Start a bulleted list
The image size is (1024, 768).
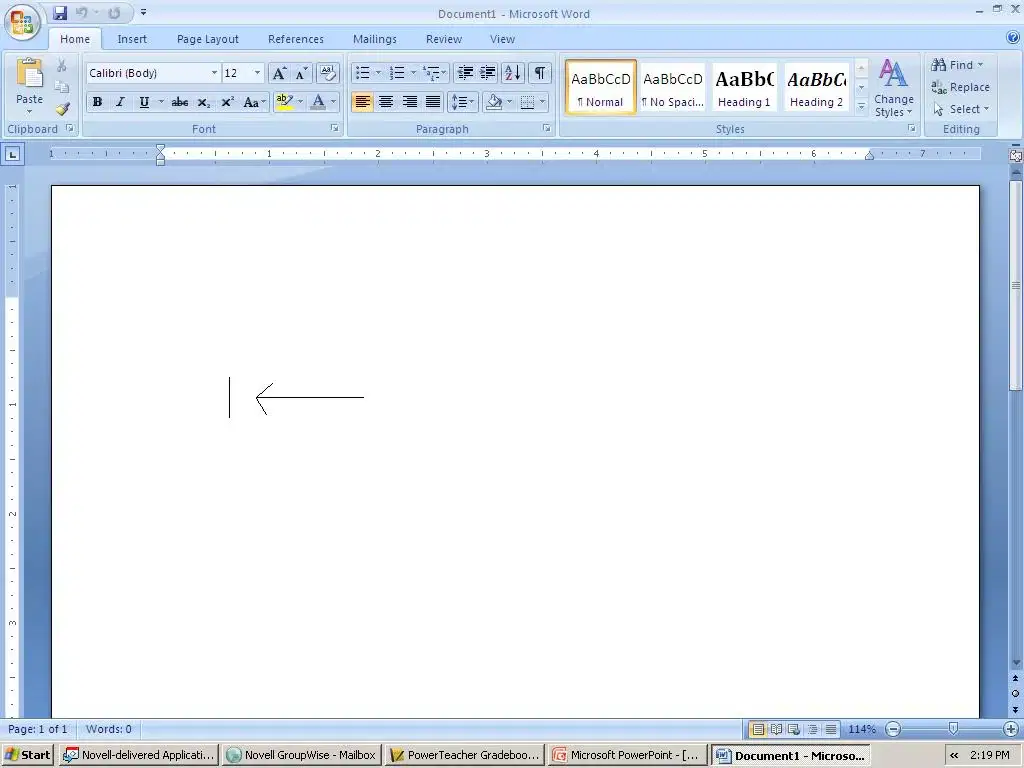pos(363,73)
